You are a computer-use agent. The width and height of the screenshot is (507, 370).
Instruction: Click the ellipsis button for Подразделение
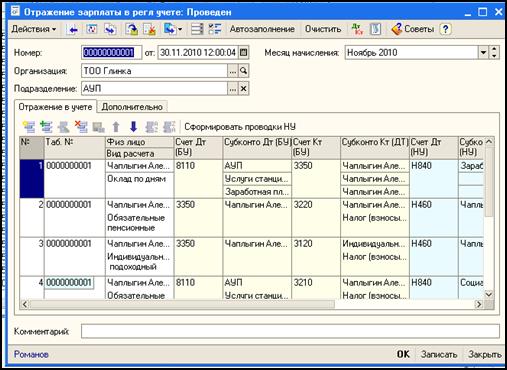tap(233, 89)
